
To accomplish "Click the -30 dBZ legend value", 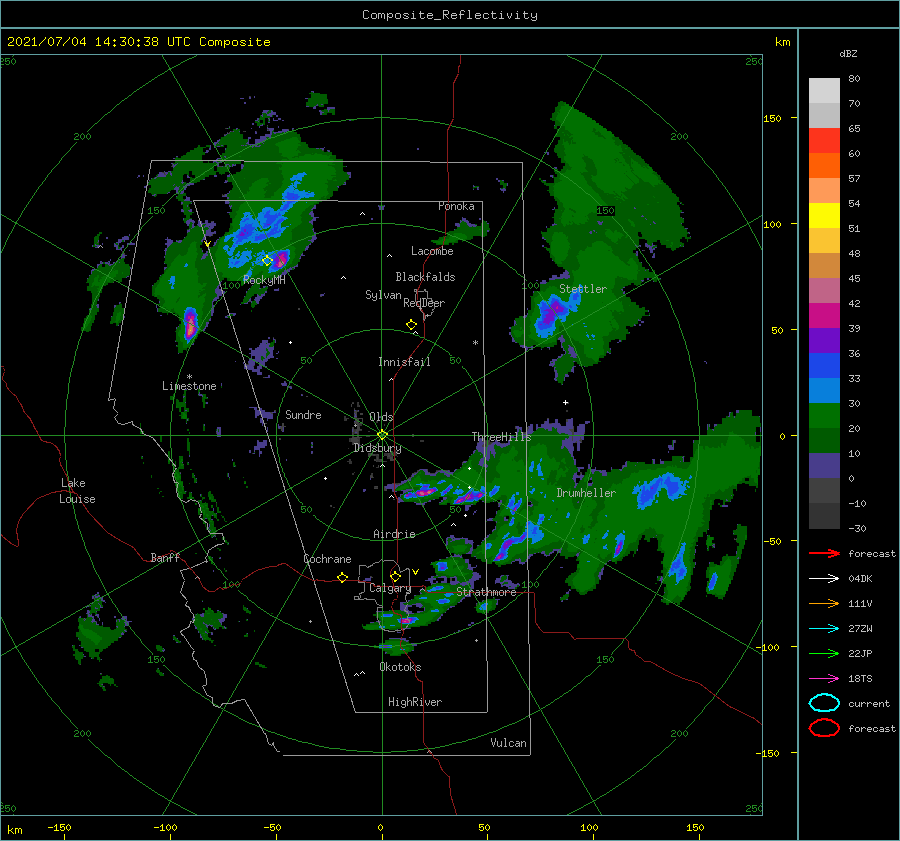I will coord(858,528).
